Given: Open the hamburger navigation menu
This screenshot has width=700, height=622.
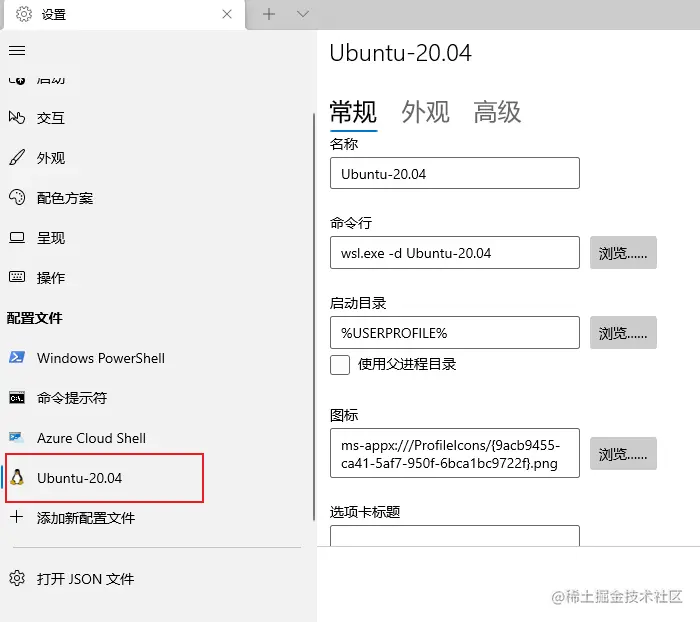Looking at the screenshot, I should tap(17, 50).
